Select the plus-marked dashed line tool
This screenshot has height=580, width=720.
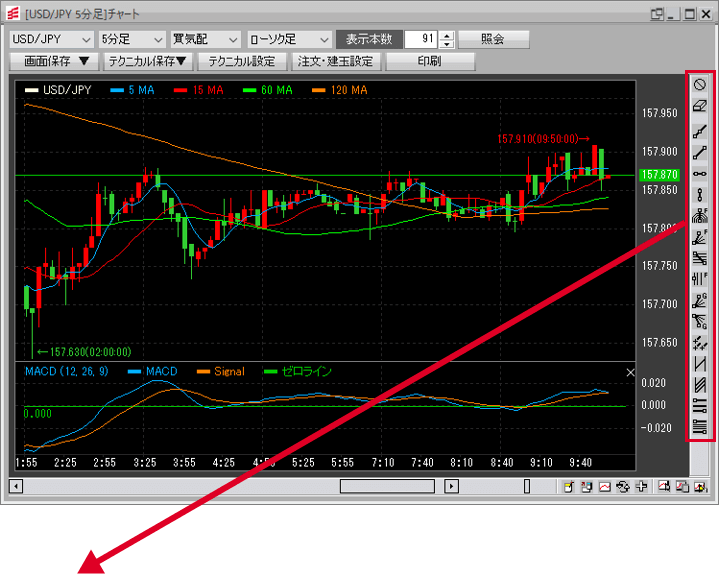pos(700,343)
